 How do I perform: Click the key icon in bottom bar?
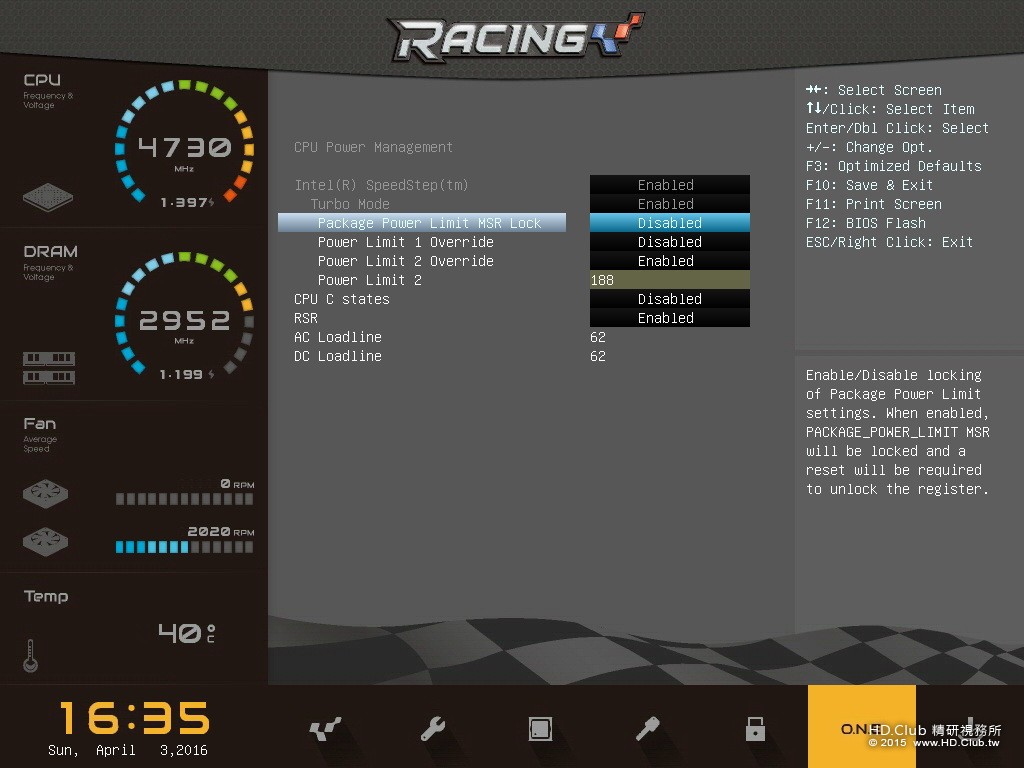coord(647,728)
